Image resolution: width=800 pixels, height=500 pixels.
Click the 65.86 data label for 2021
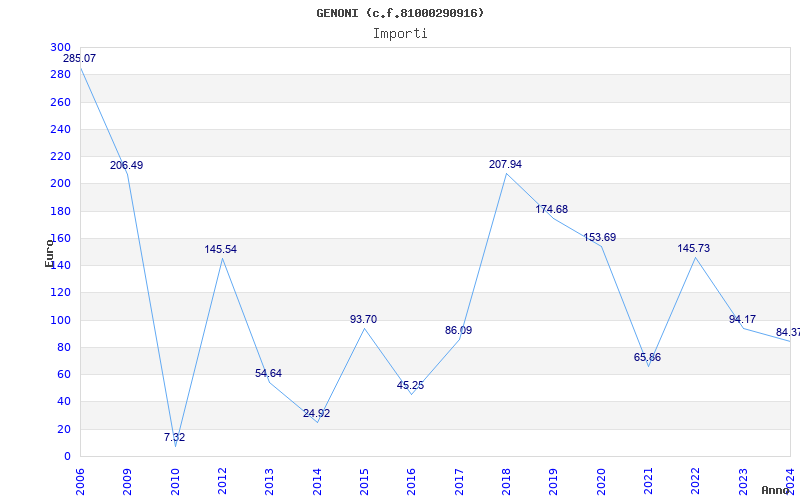647,358
